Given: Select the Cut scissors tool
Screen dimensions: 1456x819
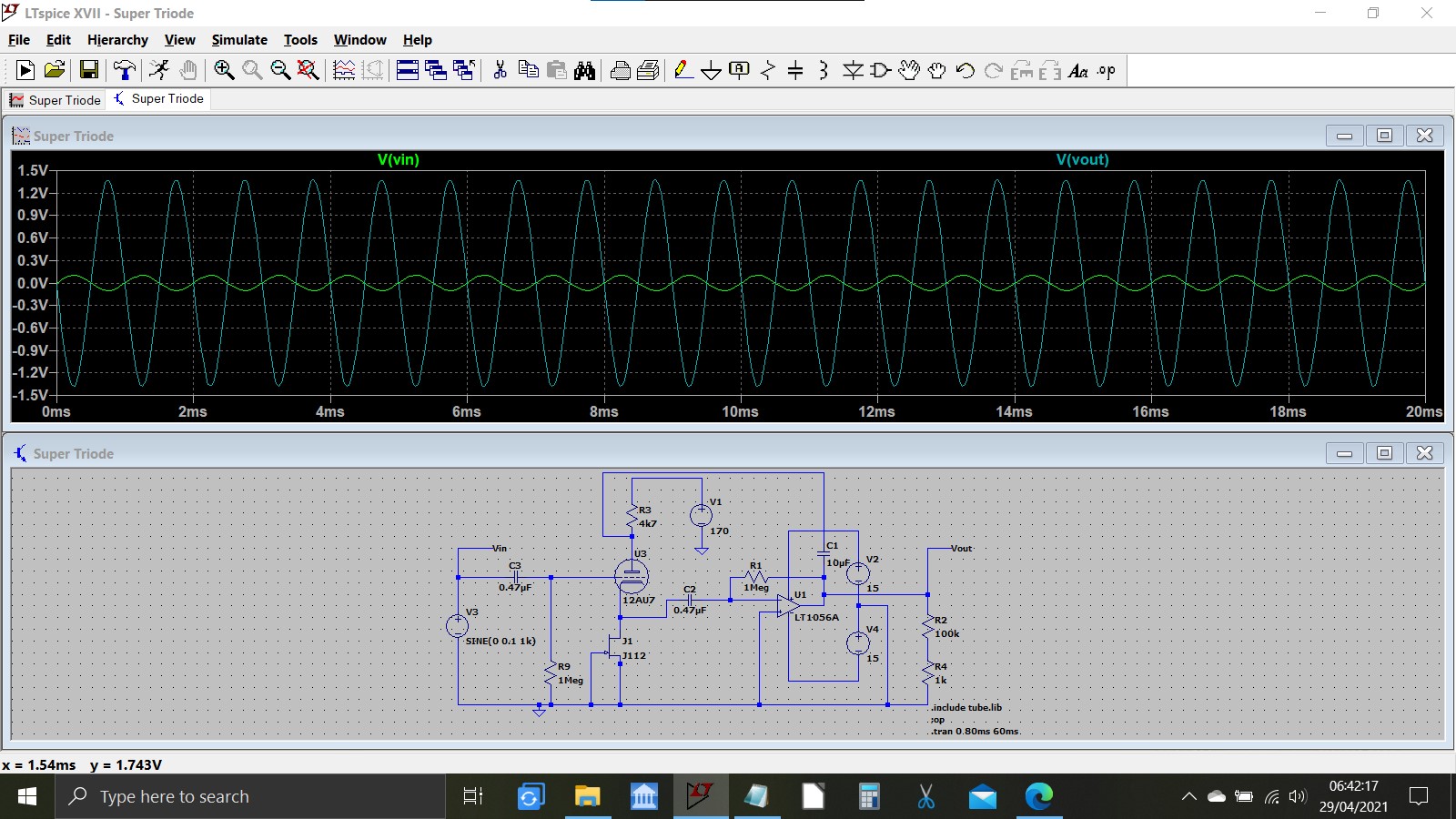Looking at the screenshot, I should pos(500,70).
